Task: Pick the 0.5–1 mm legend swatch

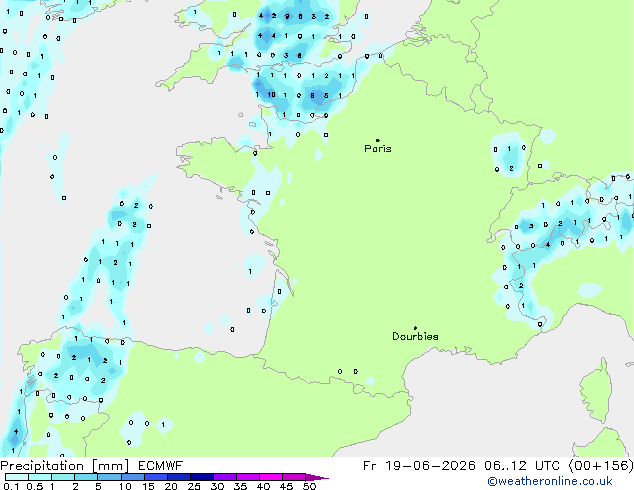Action: (40, 477)
